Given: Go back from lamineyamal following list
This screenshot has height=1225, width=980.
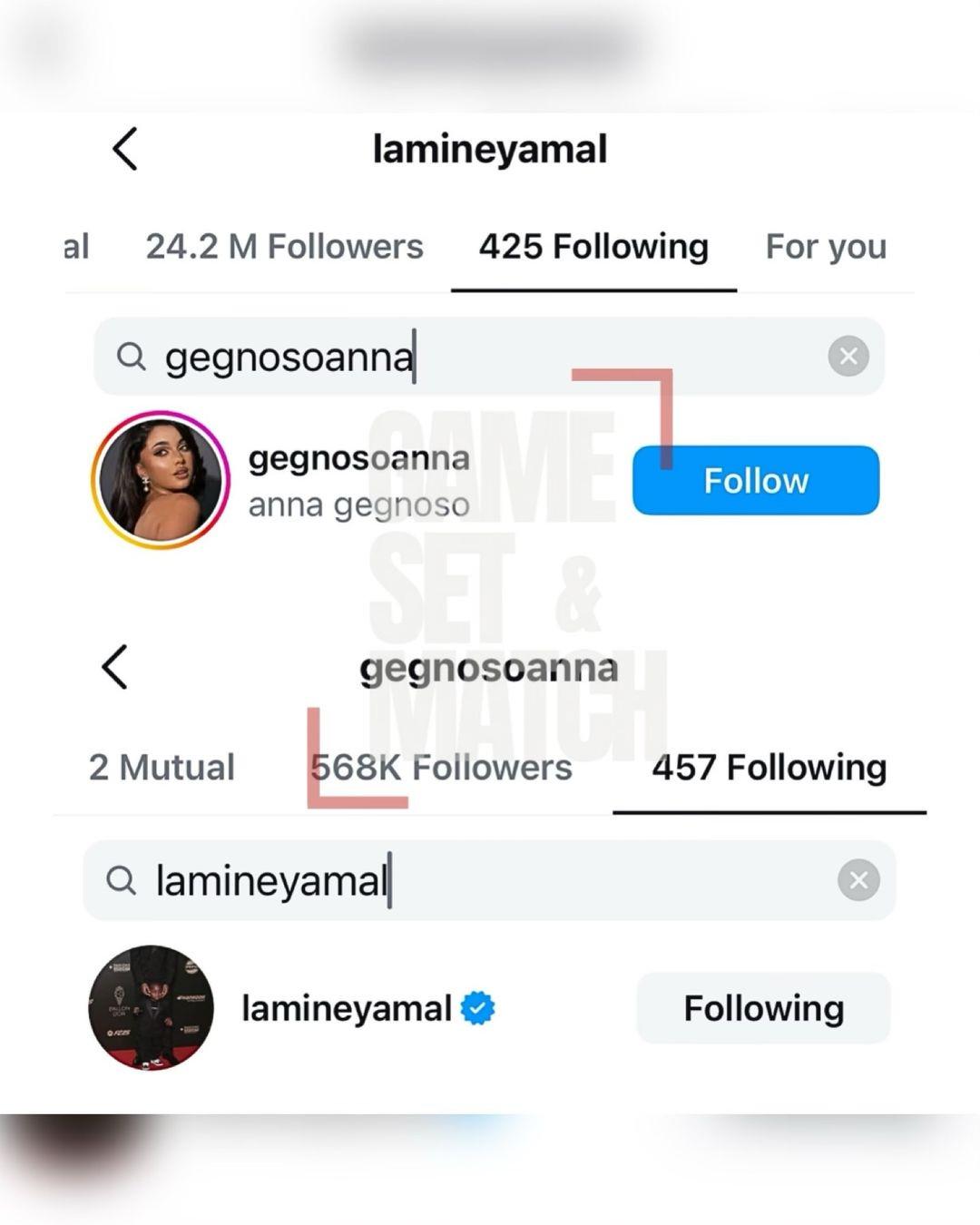Looking at the screenshot, I should (x=125, y=149).
